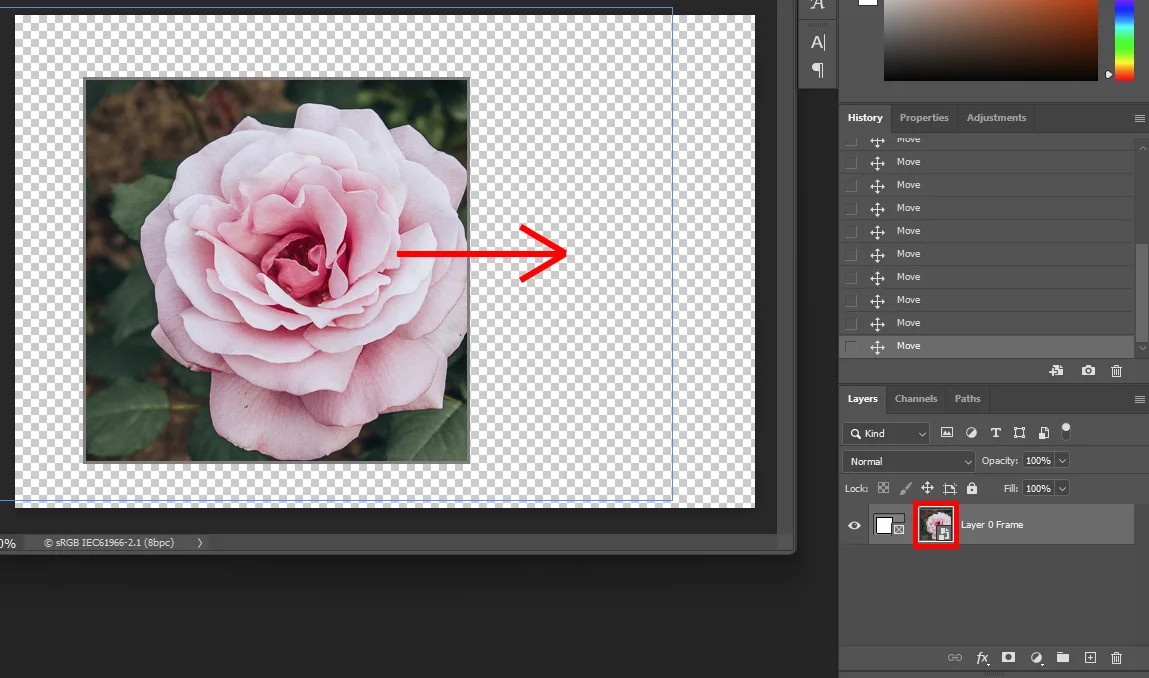Screen dimensions: 1149x678
Task: Click the Opacity 100% field
Action: click(x=1038, y=460)
